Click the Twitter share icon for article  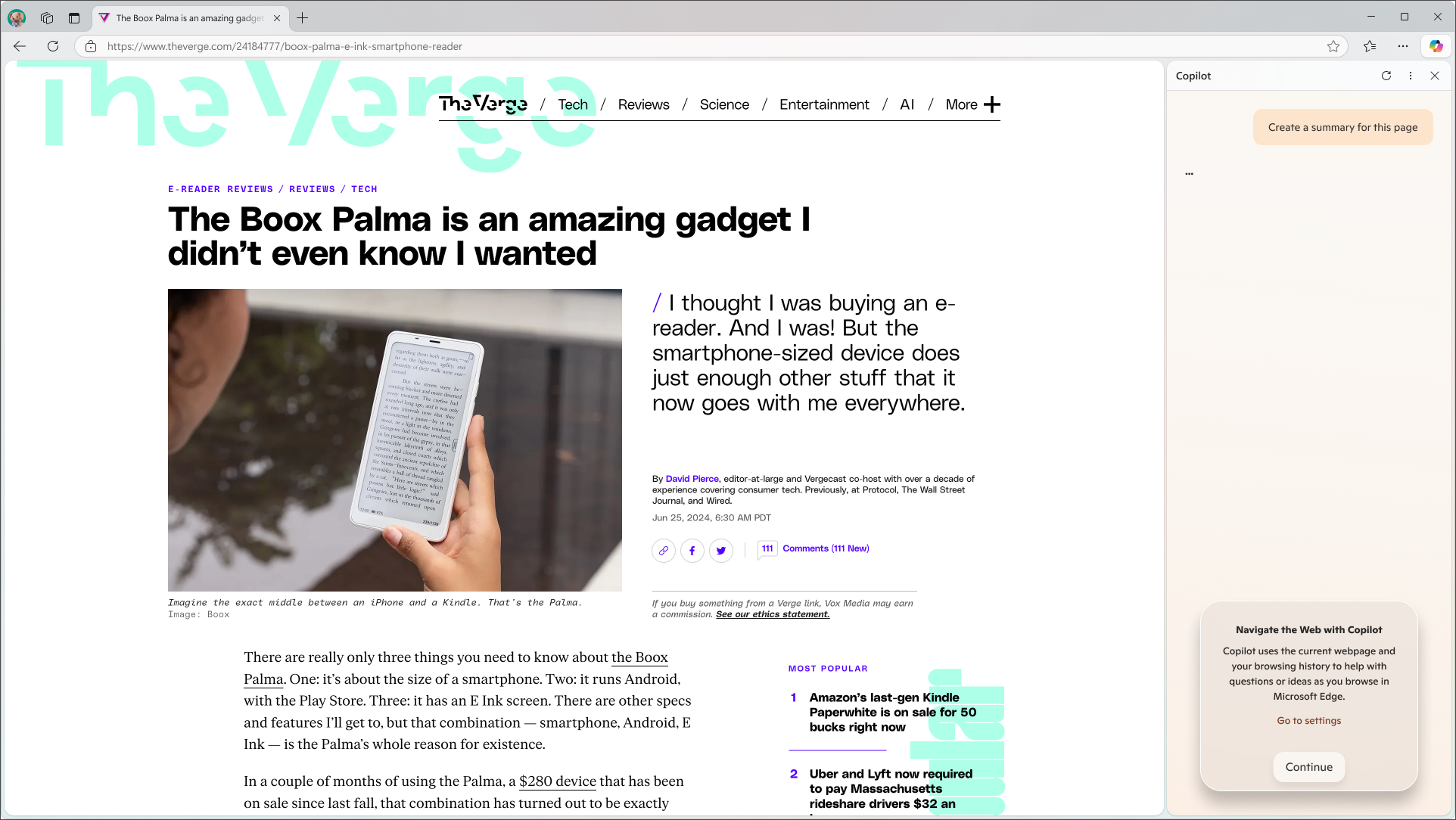click(721, 551)
